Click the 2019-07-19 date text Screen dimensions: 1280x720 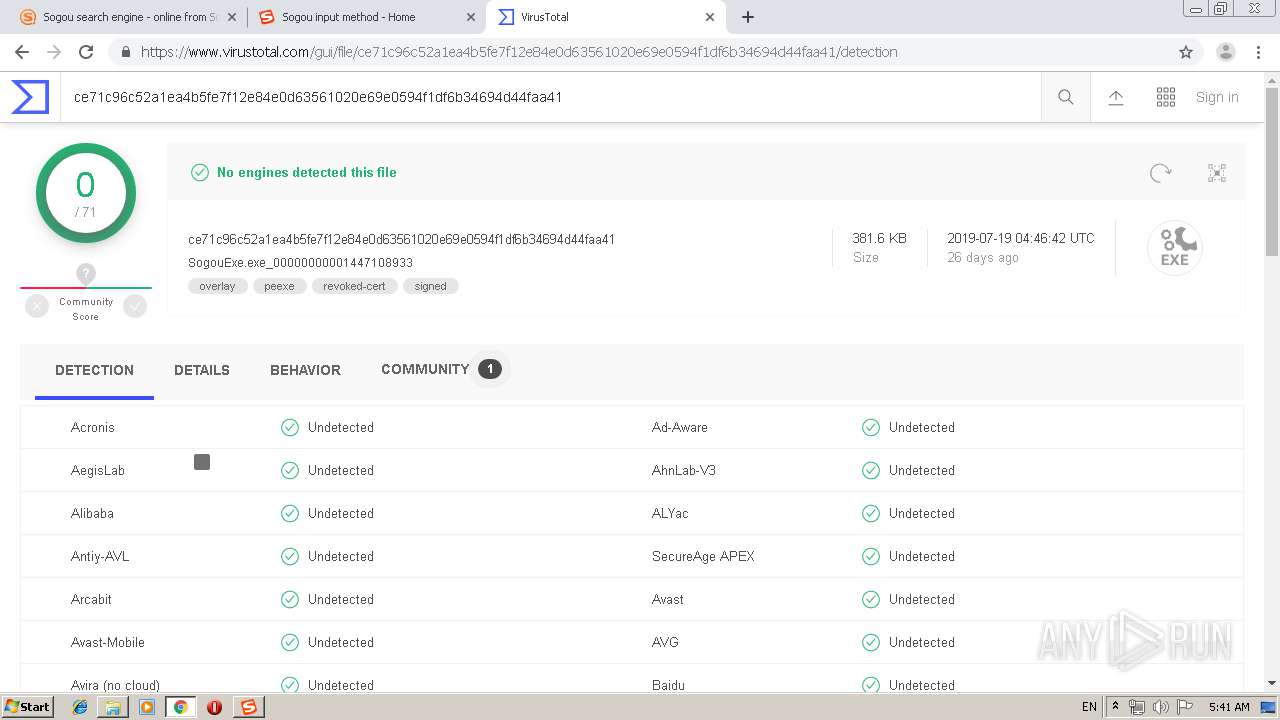point(1021,238)
